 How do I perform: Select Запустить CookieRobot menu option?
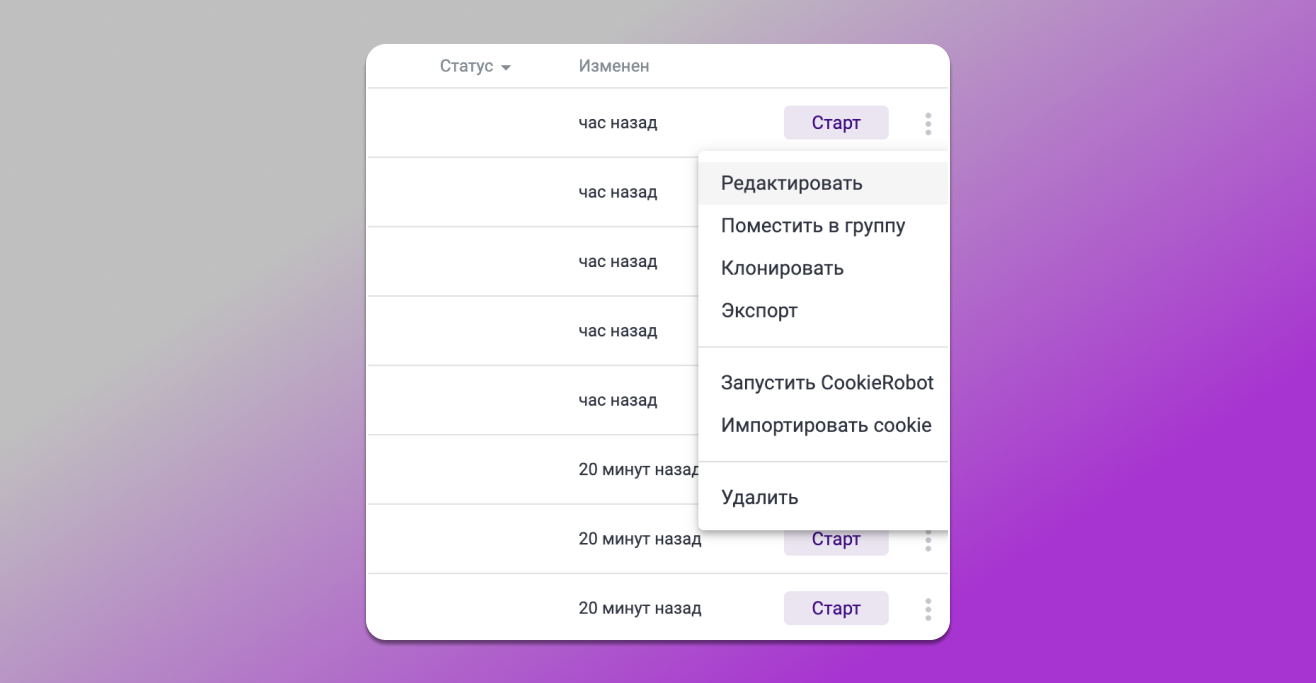pos(826,383)
